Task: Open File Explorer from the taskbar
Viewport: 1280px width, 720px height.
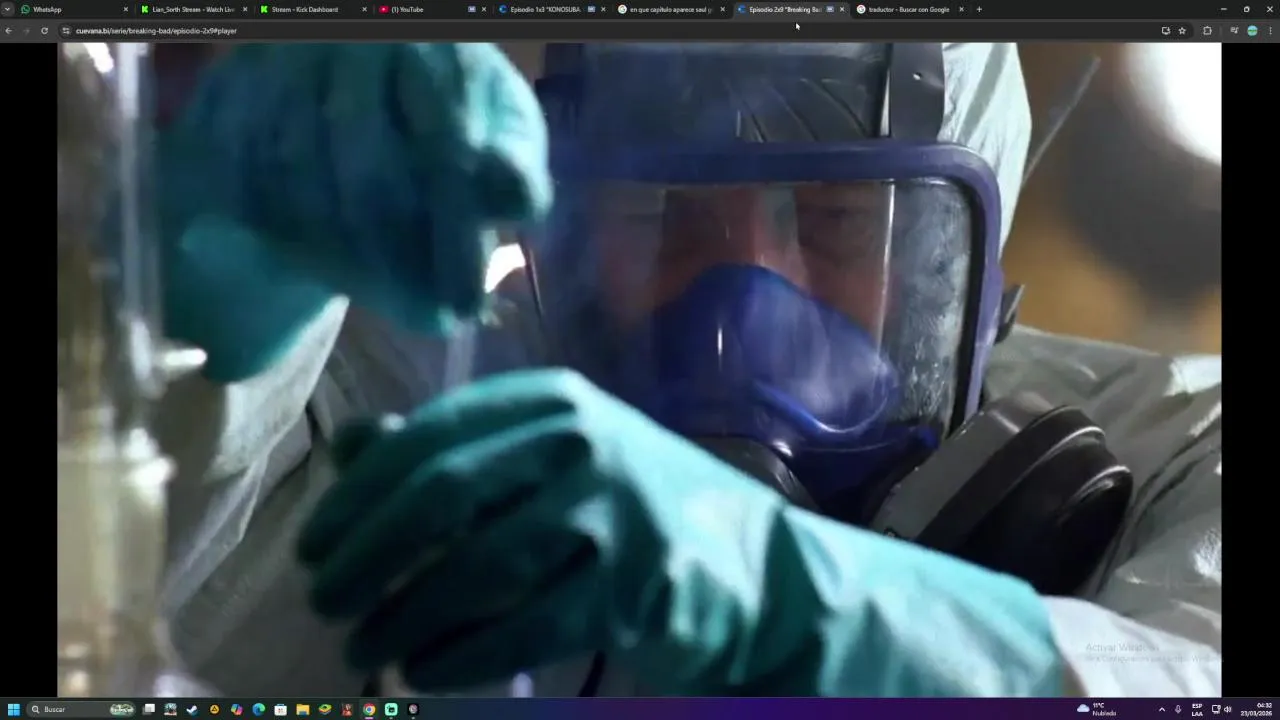Action: [302, 709]
